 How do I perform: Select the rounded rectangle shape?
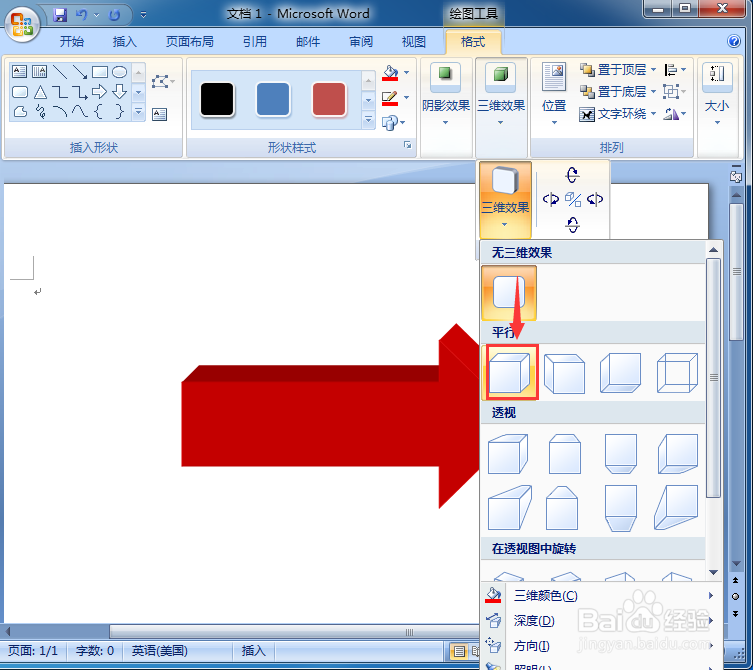(20, 92)
